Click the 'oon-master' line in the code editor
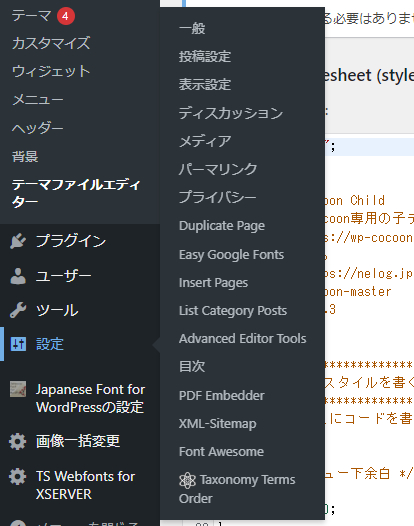Screen dimensions: 414x526 click(358, 292)
